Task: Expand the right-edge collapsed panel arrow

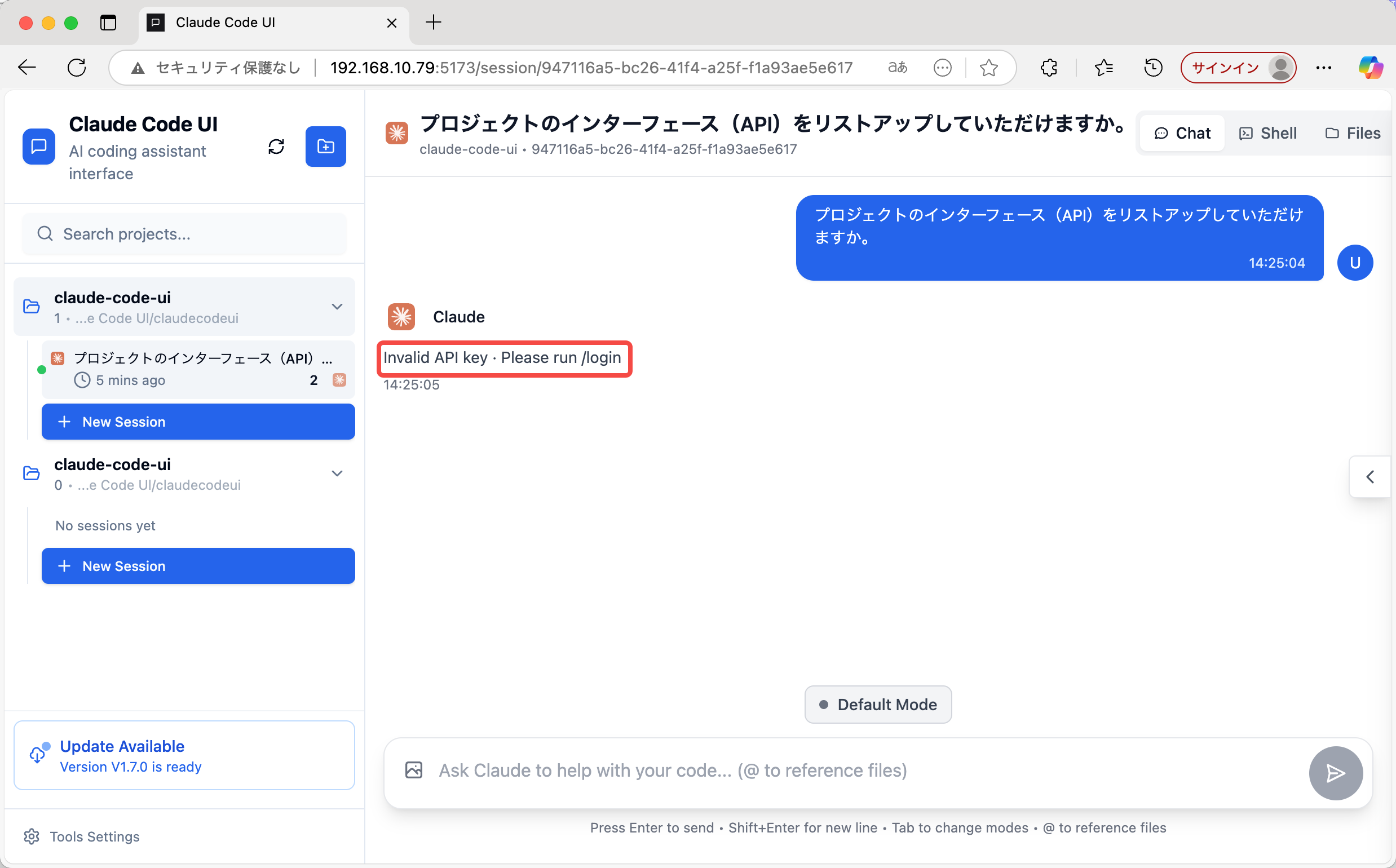Action: pos(1370,476)
